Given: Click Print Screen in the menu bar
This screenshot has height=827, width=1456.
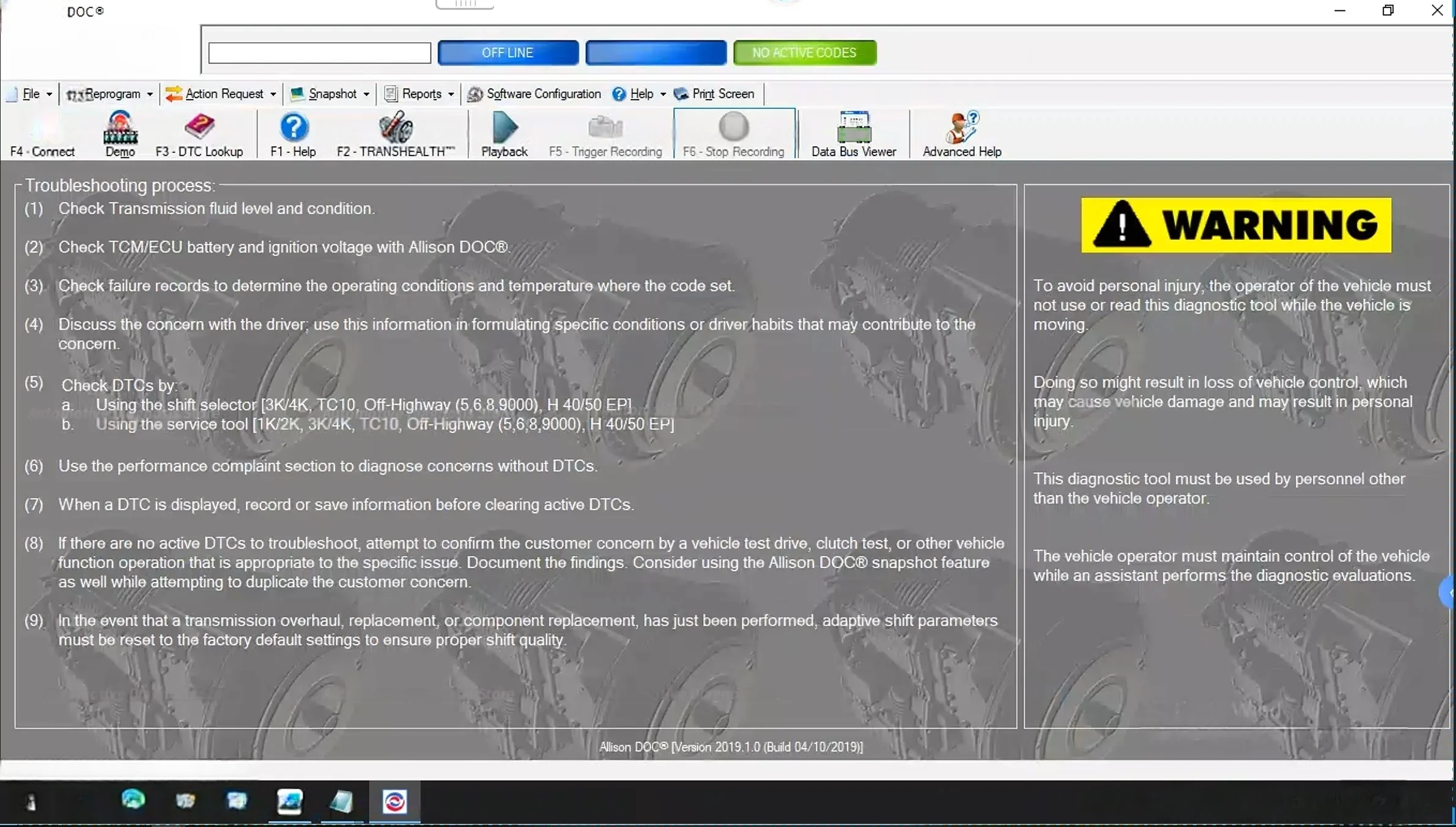Looking at the screenshot, I should tap(714, 94).
